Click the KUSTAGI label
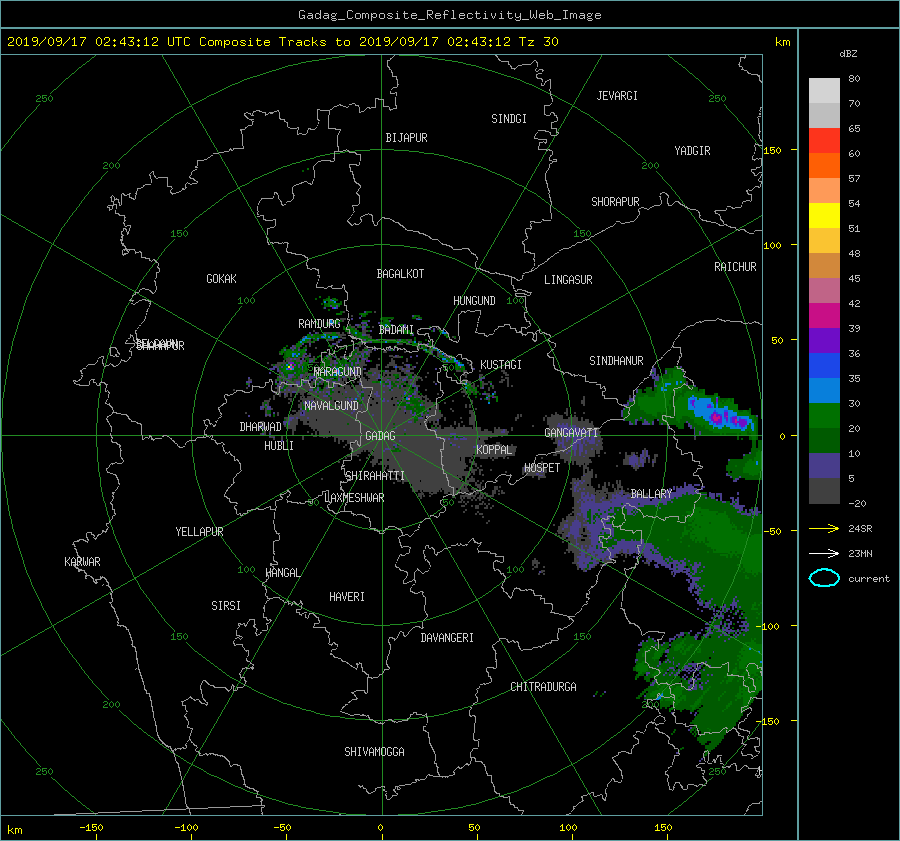The image size is (900, 841). [x=501, y=365]
